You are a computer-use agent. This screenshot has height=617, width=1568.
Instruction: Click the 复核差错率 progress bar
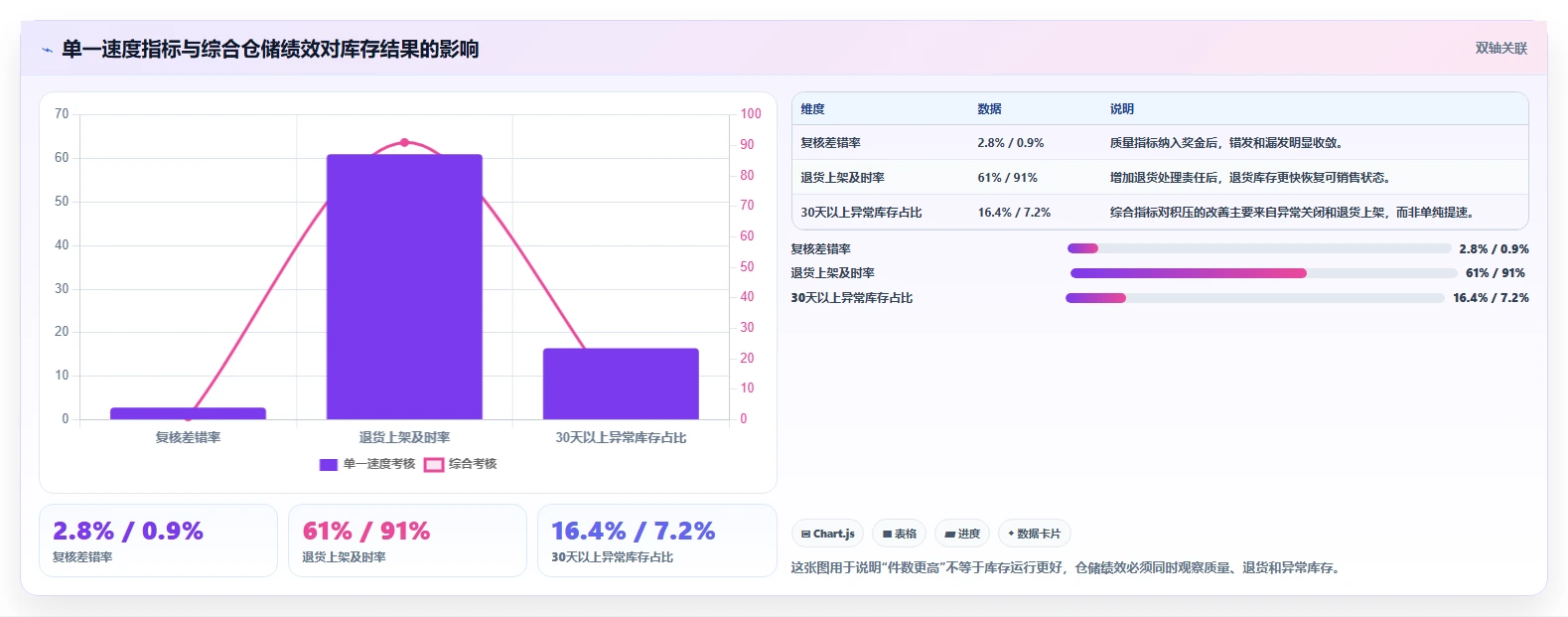click(x=1259, y=248)
